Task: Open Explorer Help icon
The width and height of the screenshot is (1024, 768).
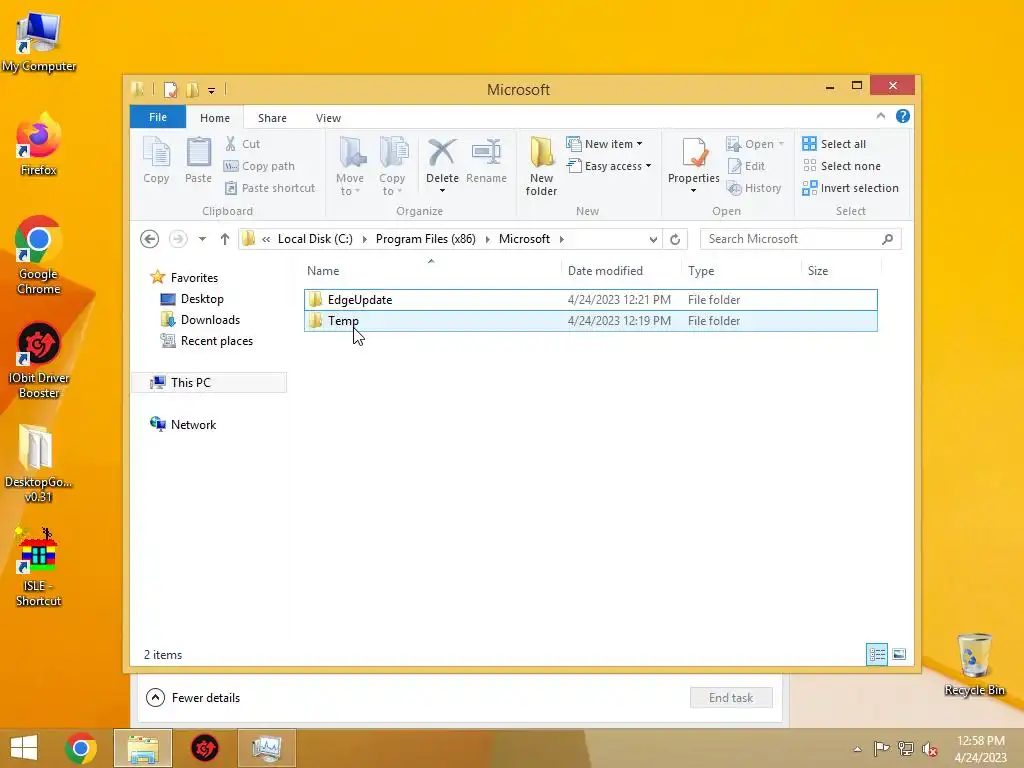Action: coord(903,116)
